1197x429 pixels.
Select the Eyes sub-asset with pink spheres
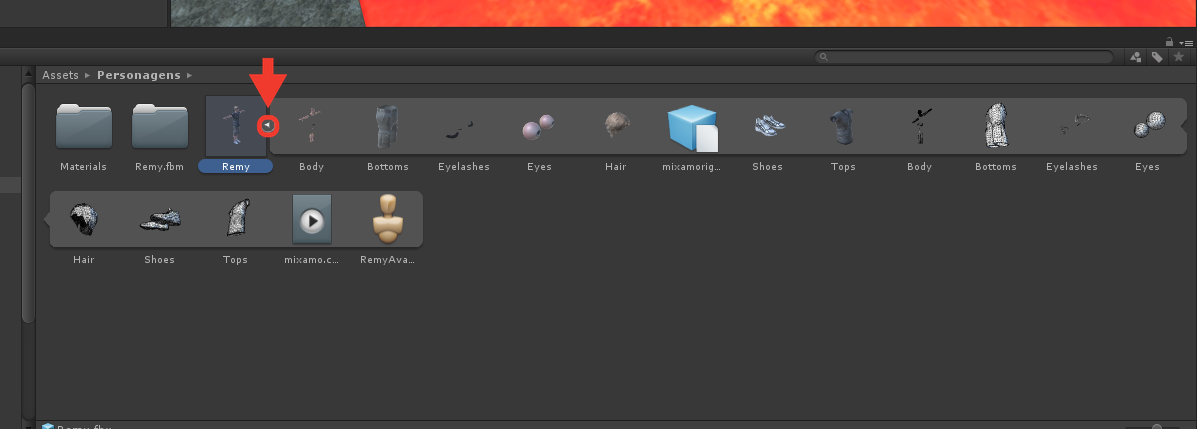tap(539, 127)
